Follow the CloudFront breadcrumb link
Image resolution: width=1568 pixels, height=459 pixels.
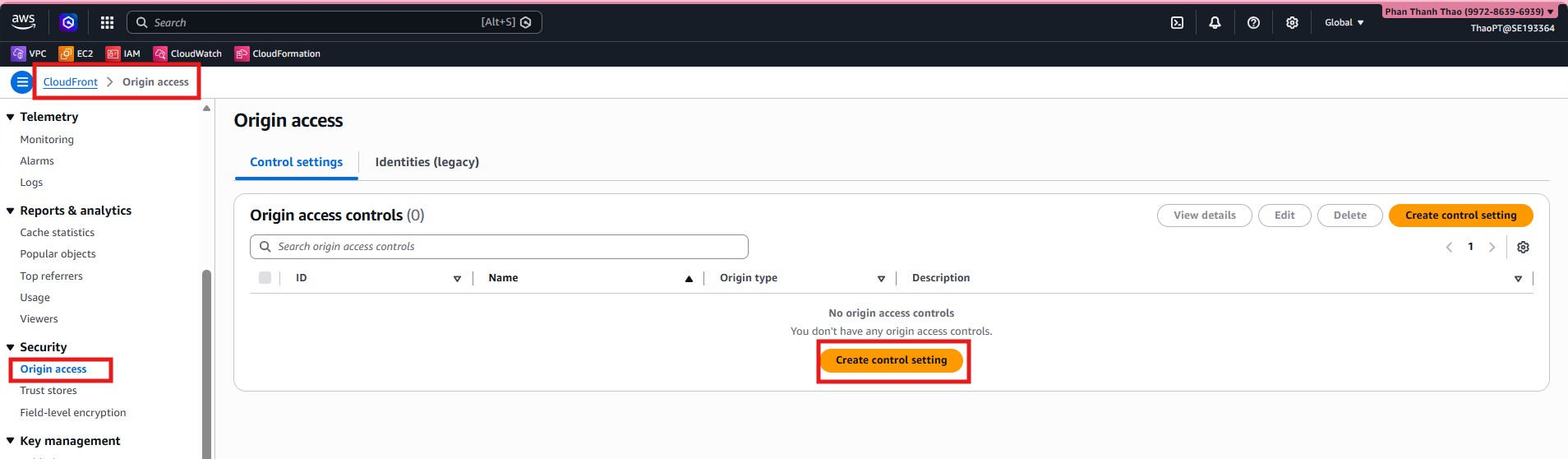70,82
